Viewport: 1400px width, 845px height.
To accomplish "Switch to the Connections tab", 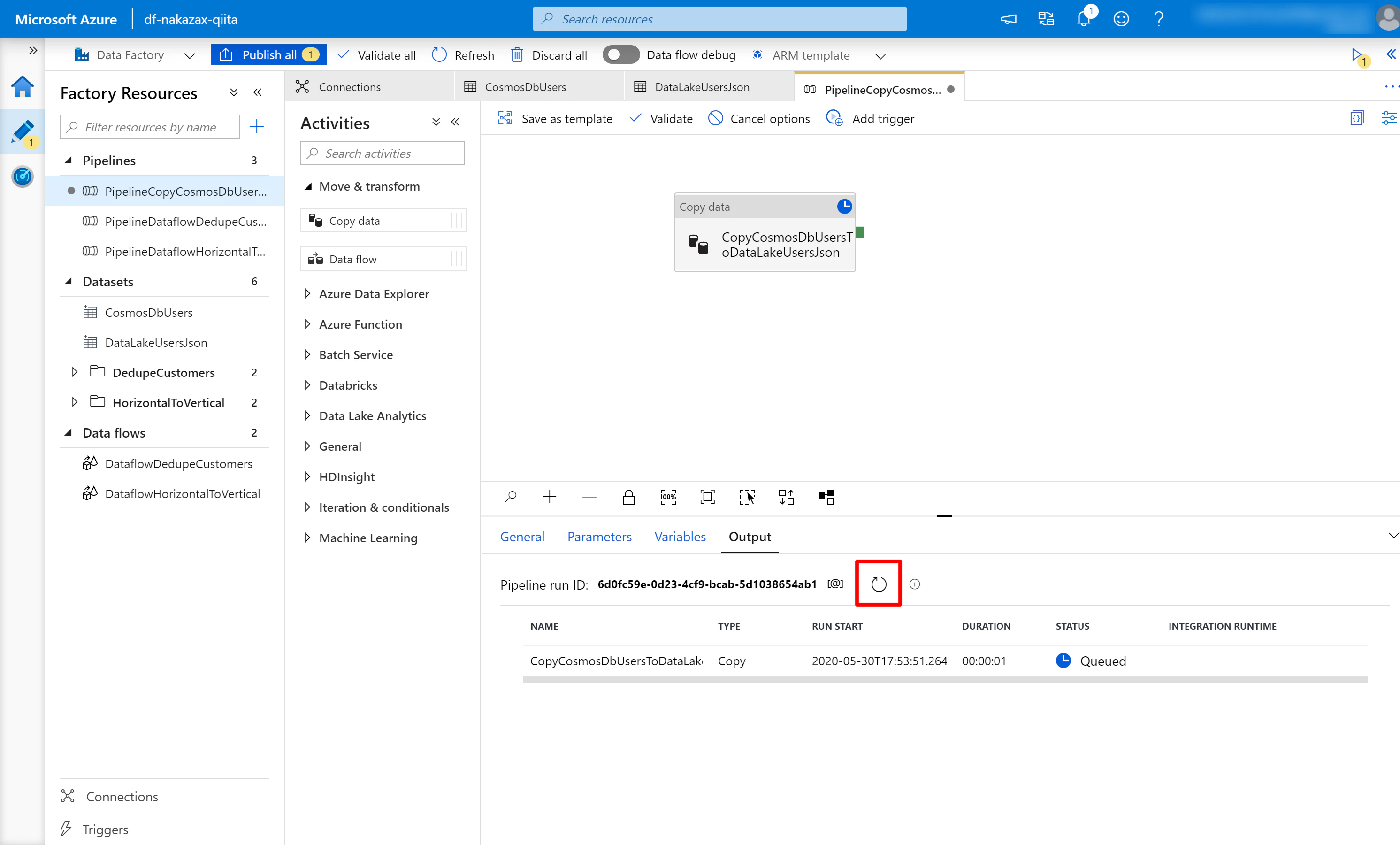I will (x=369, y=87).
